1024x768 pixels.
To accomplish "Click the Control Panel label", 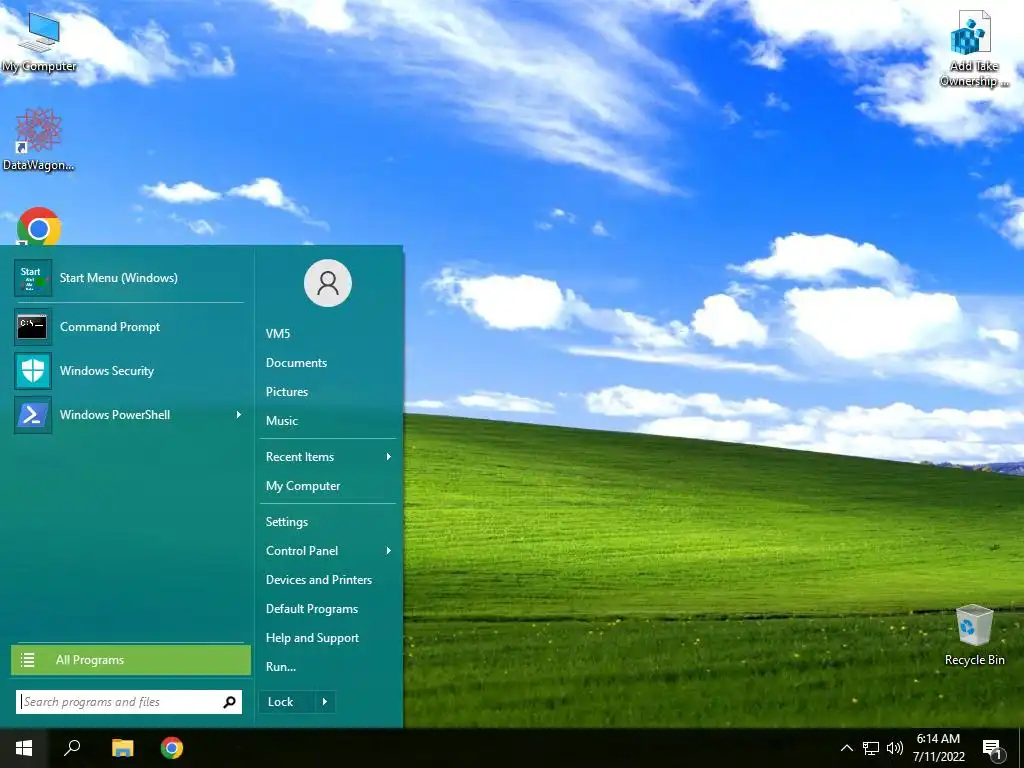I will click(x=302, y=551).
